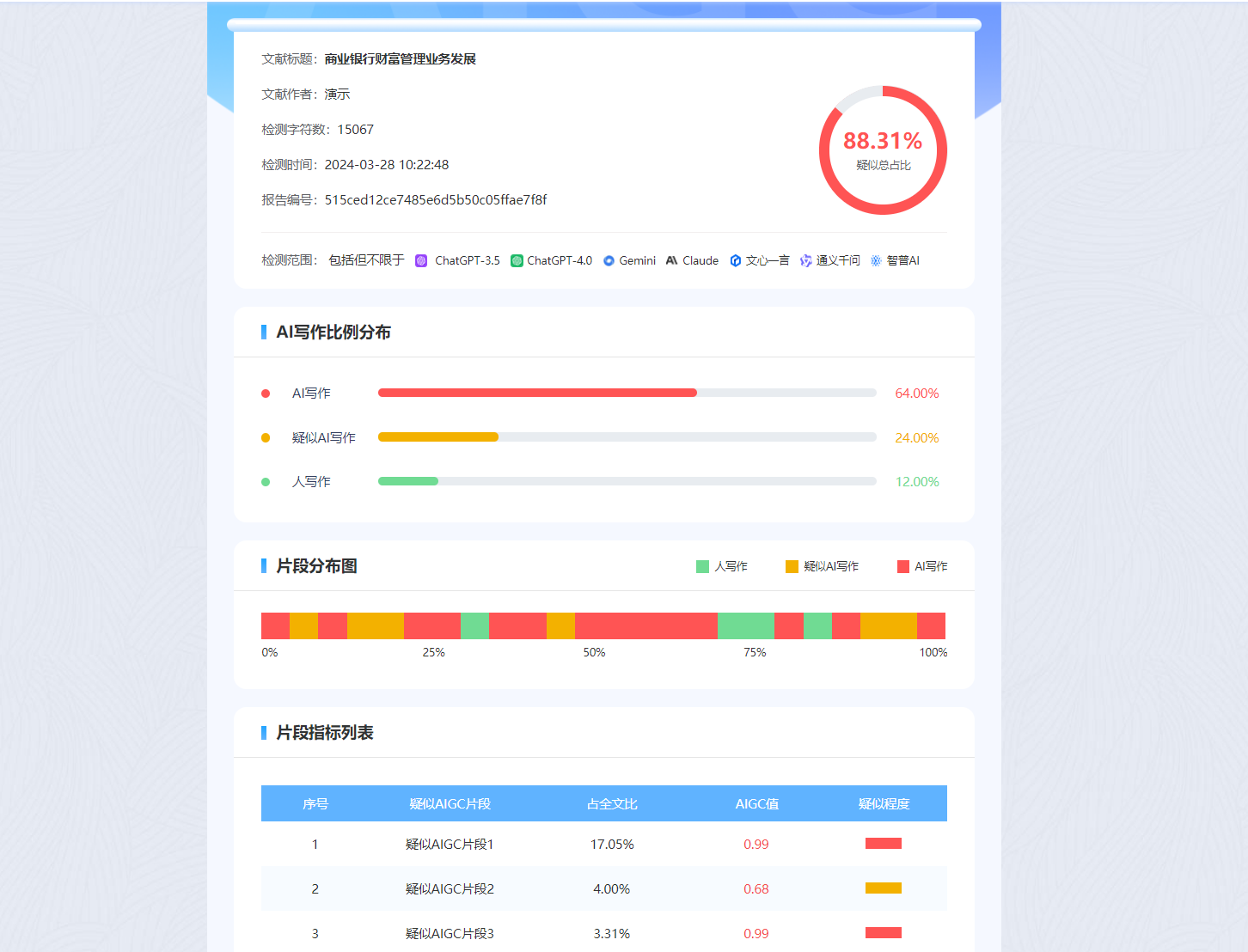Select the 通义千问 model icon
The width and height of the screenshot is (1248, 952).
[x=806, y=260]
